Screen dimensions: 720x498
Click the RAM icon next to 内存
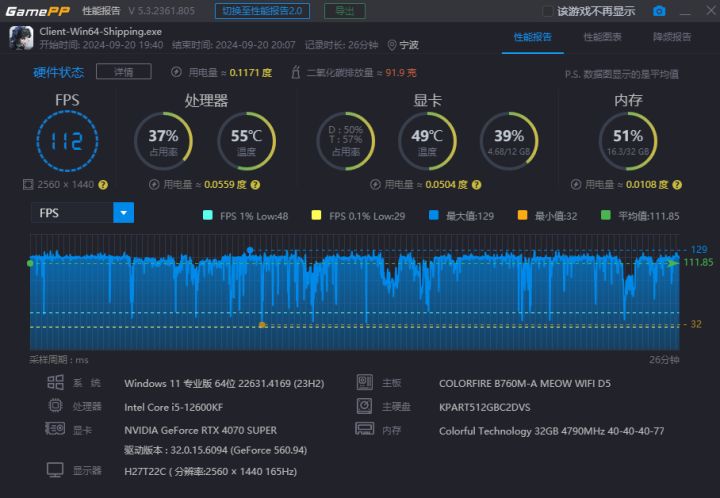365,429
